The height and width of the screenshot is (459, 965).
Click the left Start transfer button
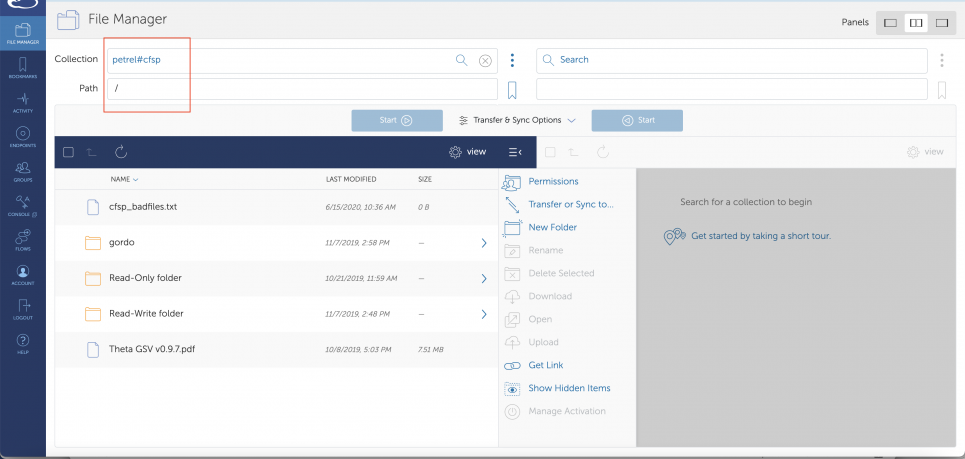tap(396, 120)
